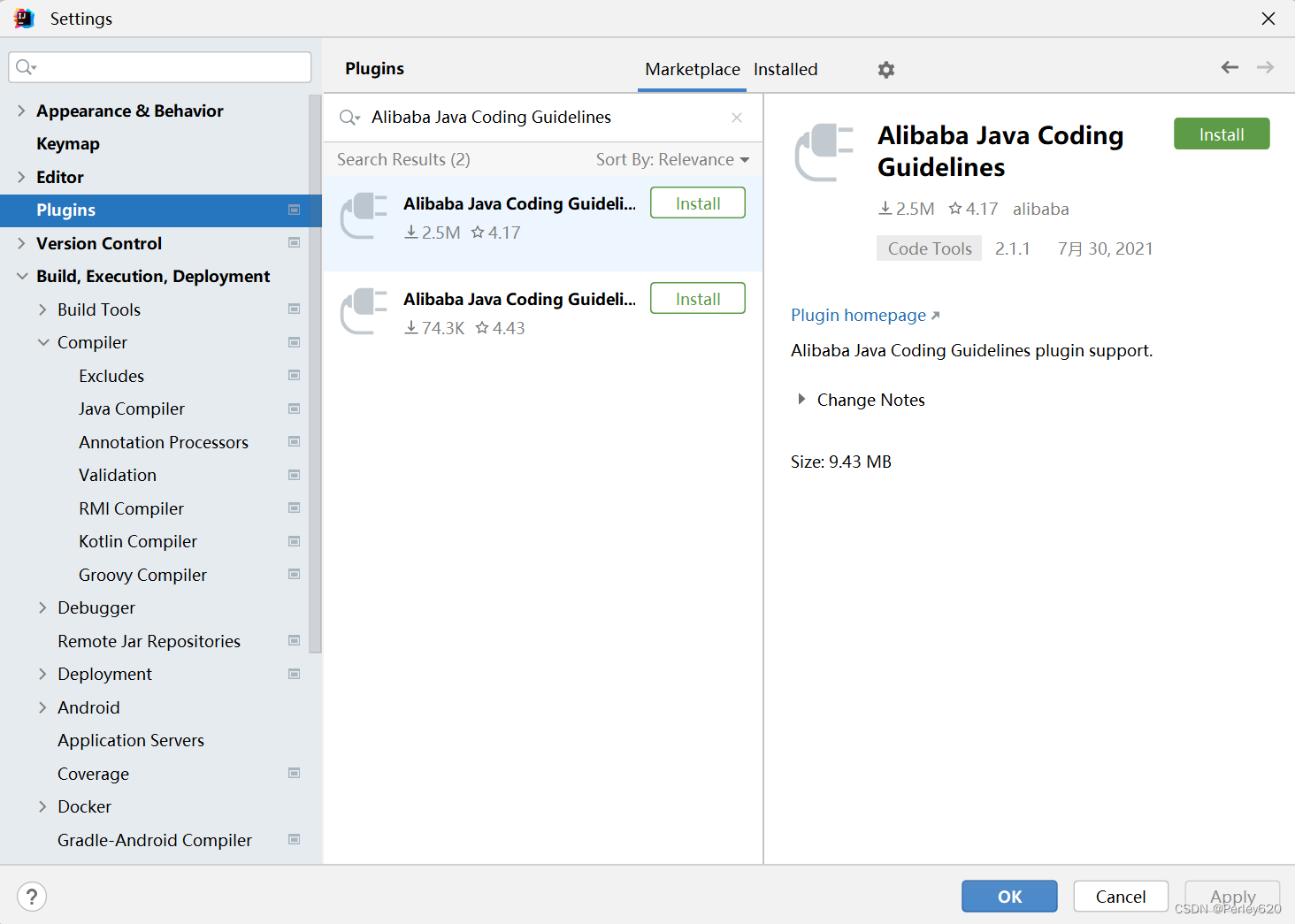Click project-level icon beside RMI Compiler

click(x=295, y=508)
